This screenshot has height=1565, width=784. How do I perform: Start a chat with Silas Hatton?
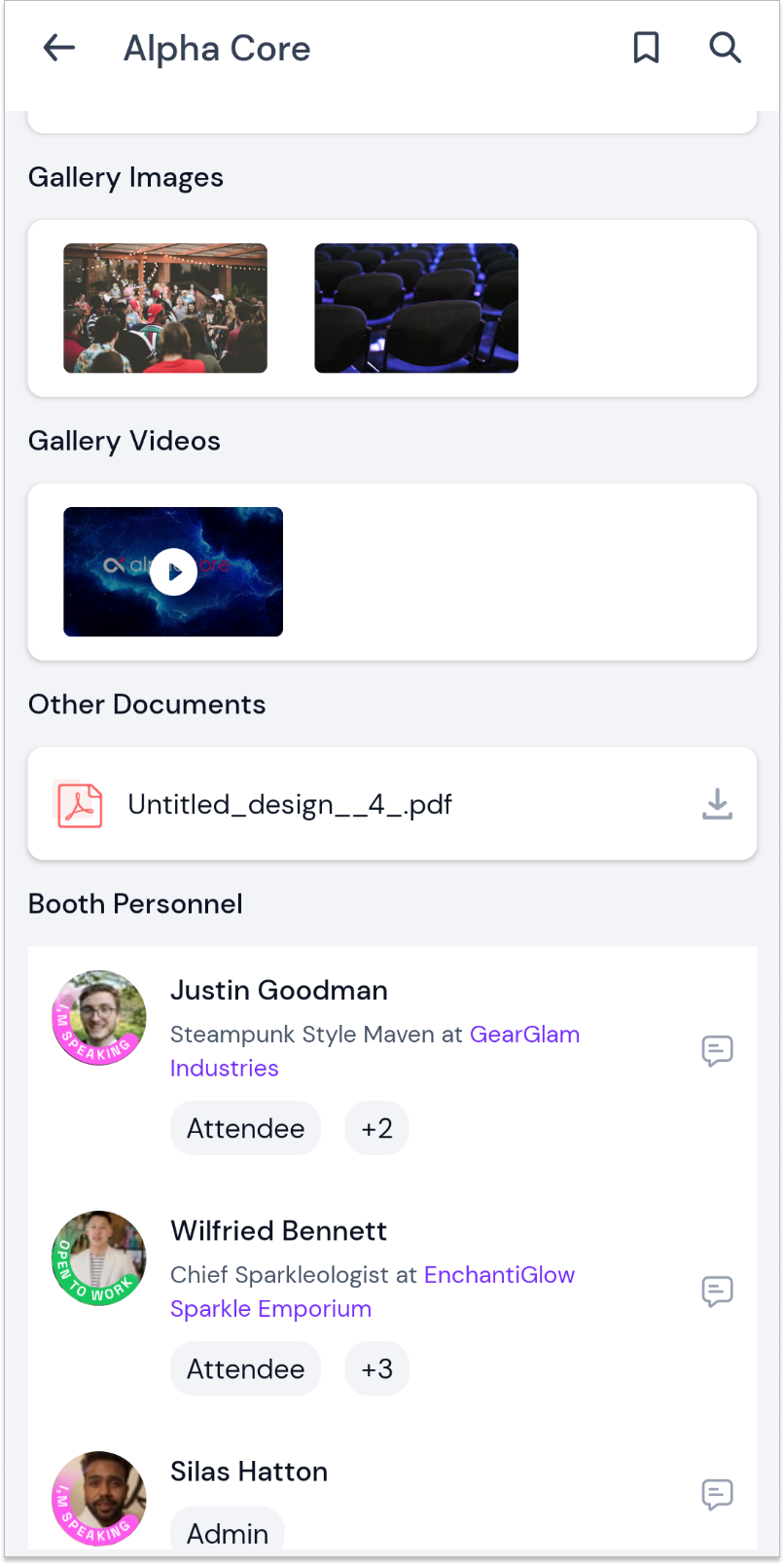717,1494
